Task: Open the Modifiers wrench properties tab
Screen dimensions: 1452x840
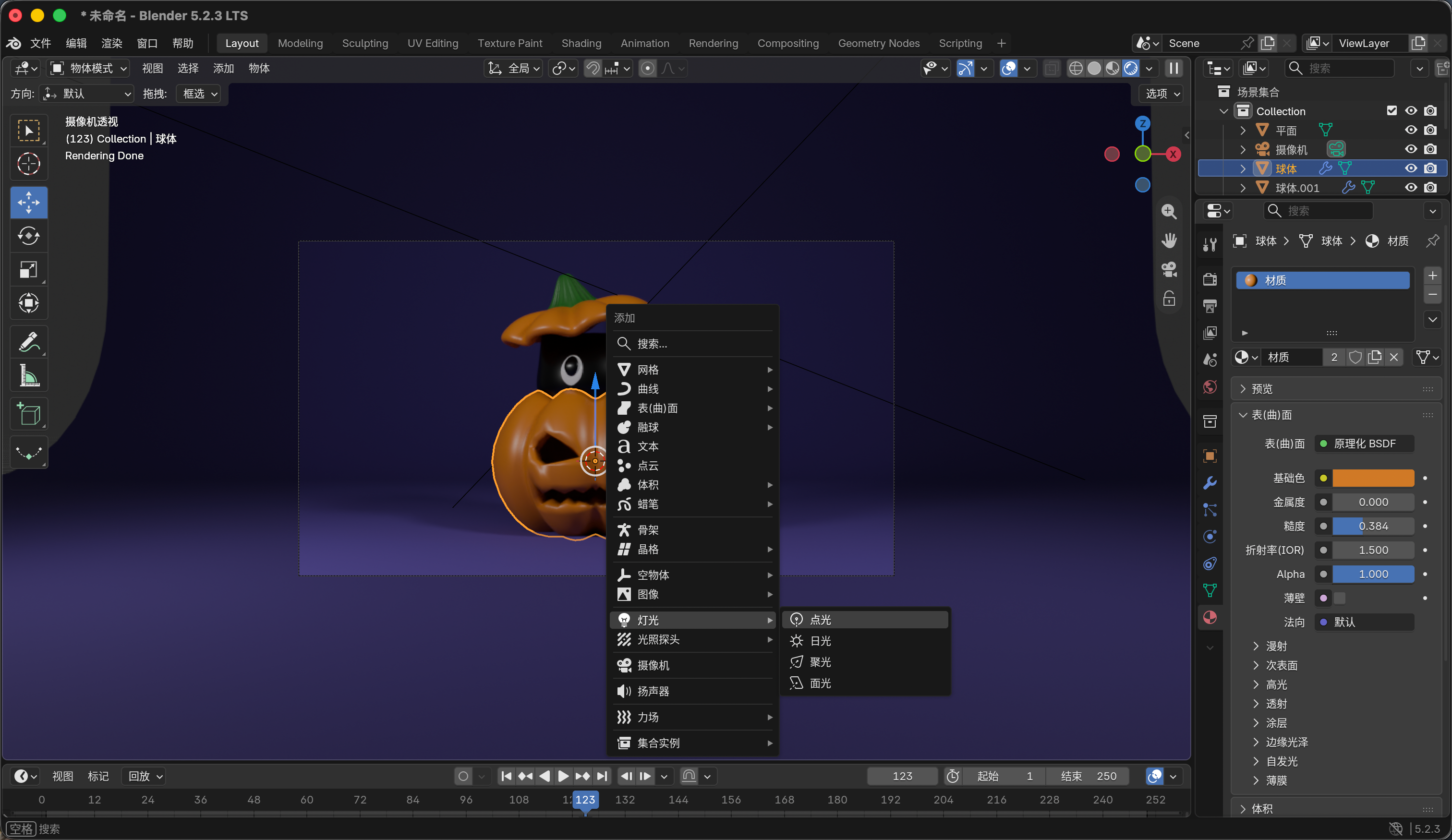Action: 1210,483
